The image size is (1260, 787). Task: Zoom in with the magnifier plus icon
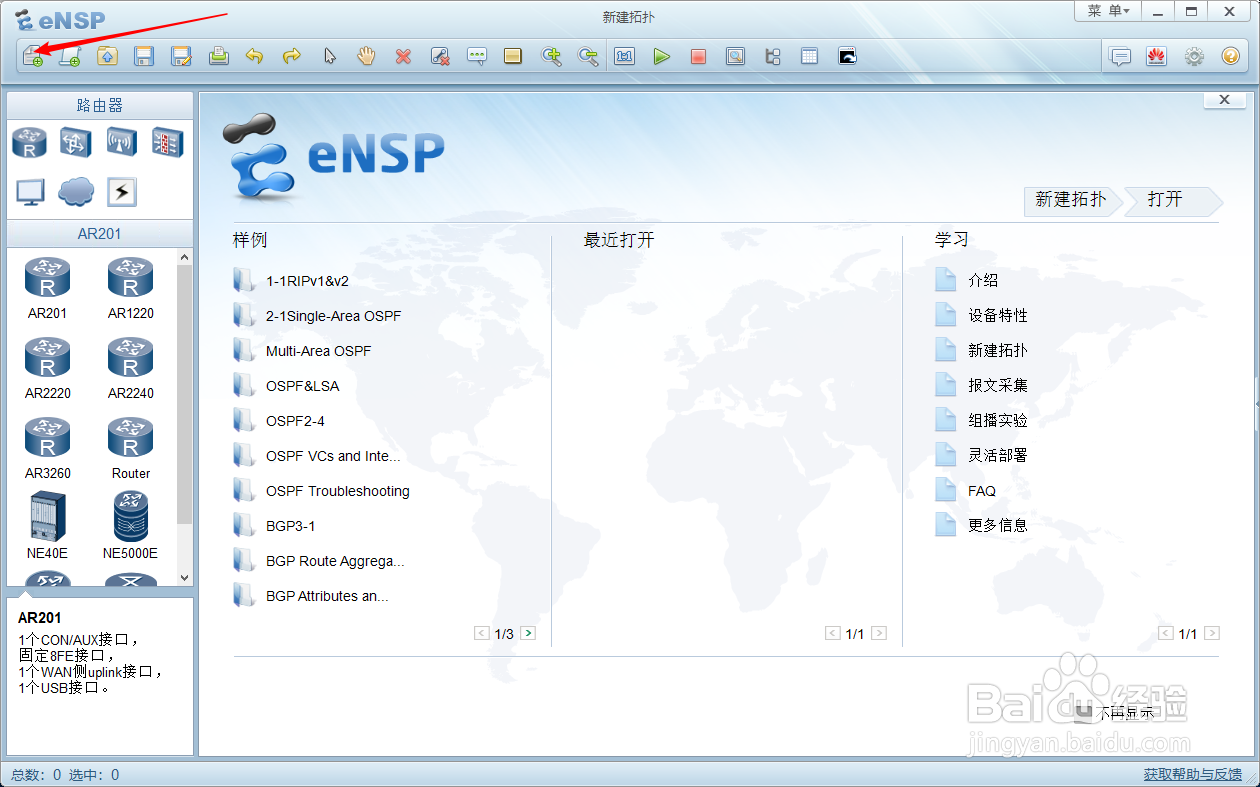click(x=551, y=56)
